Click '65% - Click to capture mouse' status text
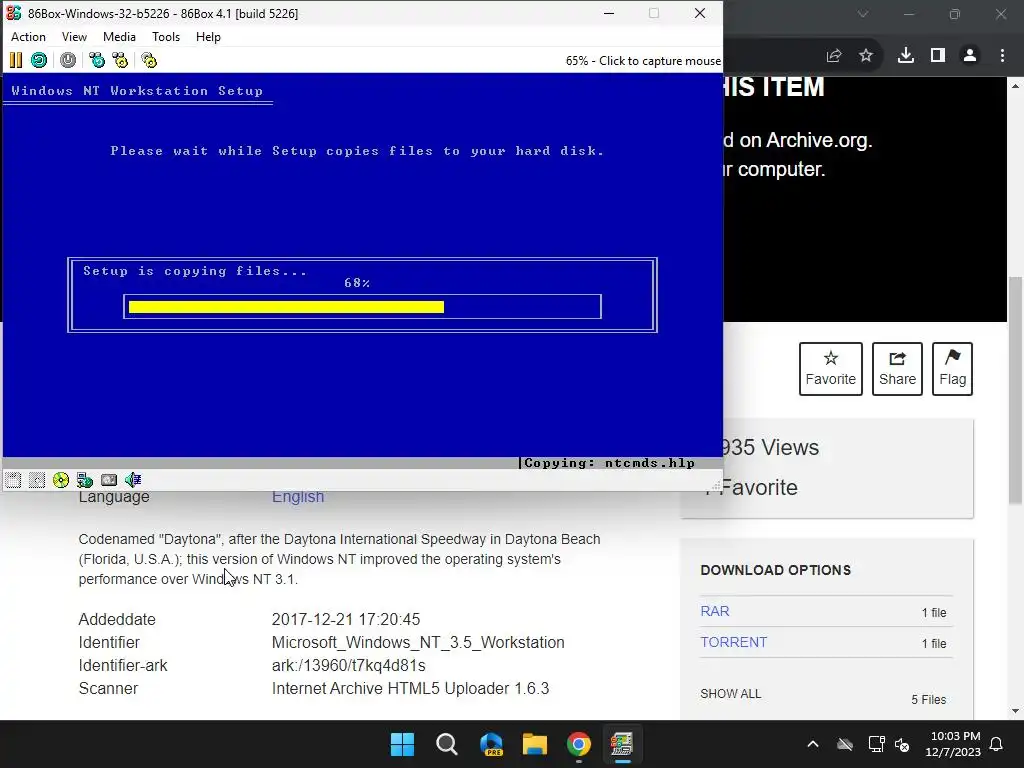 (x=643, y=61)
